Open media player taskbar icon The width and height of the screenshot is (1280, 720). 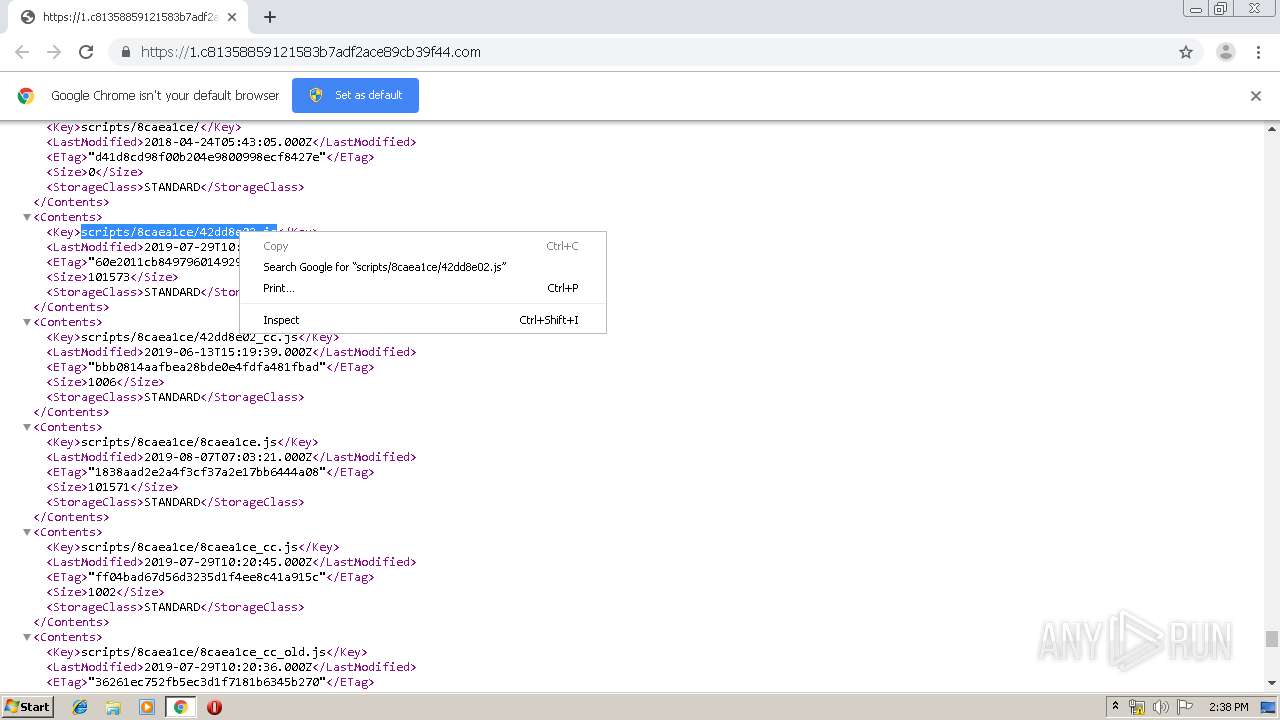[x=147, y=707]
